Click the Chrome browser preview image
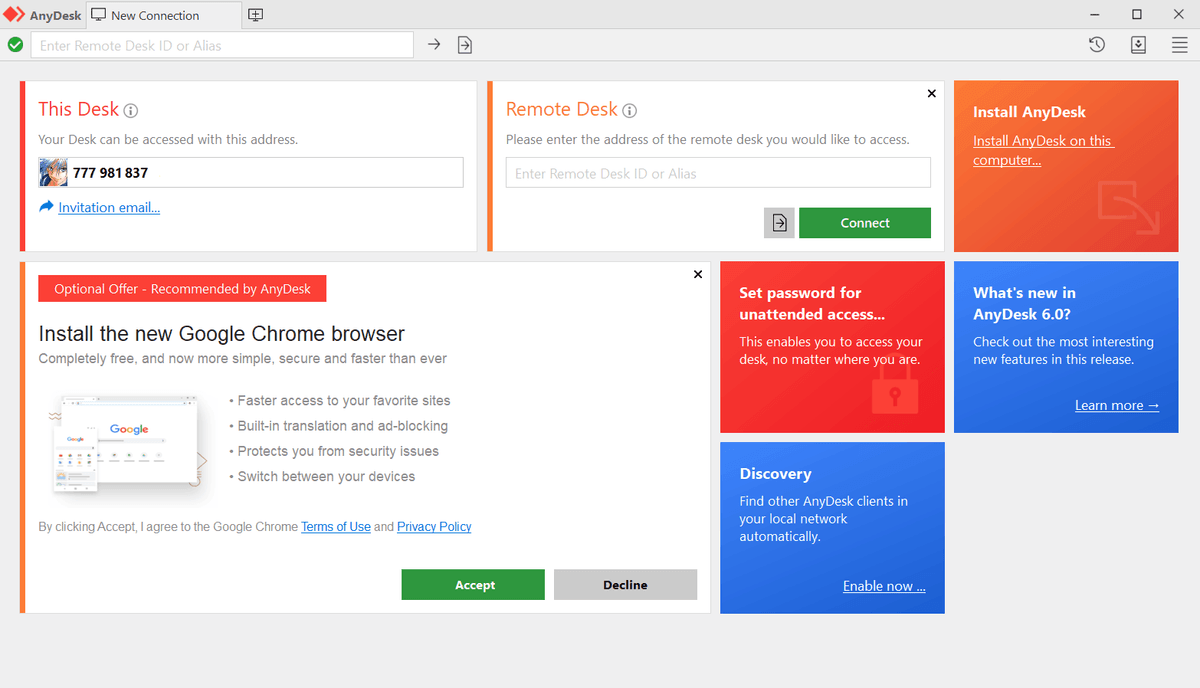 click(x=128, y=446)
